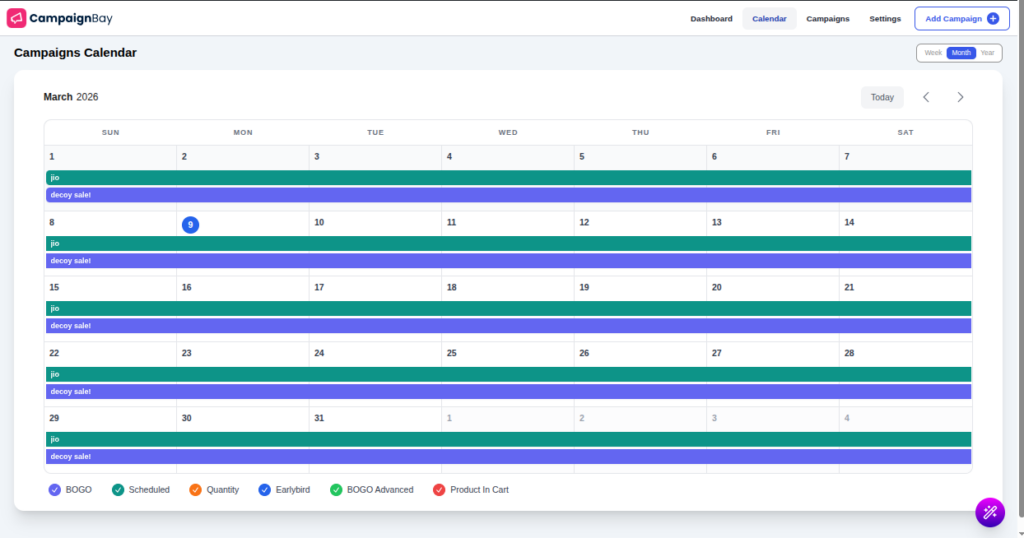The image size is (1024, 538).
Task: Switch calendar to Week view
Action: [932, 53]
